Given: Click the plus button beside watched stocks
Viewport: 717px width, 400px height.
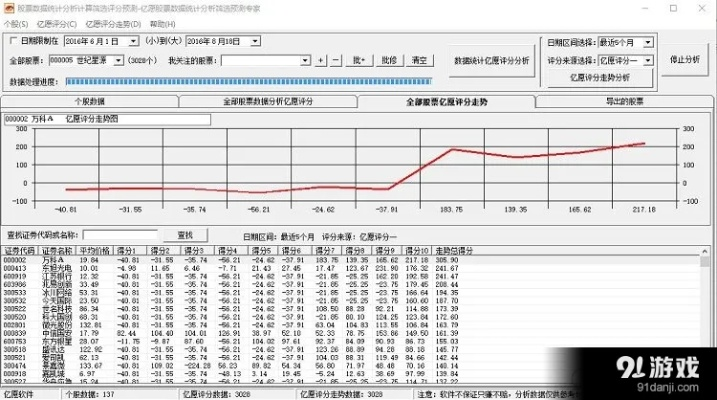Looking at the screenshot, I should point(321,60).
